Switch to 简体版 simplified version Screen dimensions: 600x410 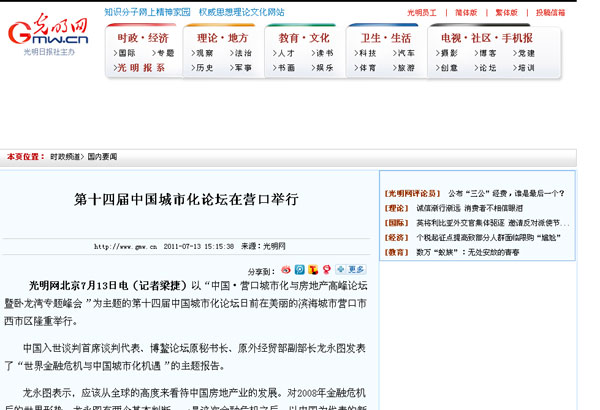point(466,12)
